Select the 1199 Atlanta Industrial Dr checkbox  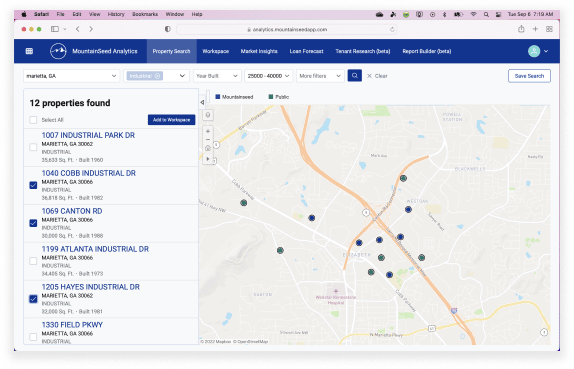(33, 261)
